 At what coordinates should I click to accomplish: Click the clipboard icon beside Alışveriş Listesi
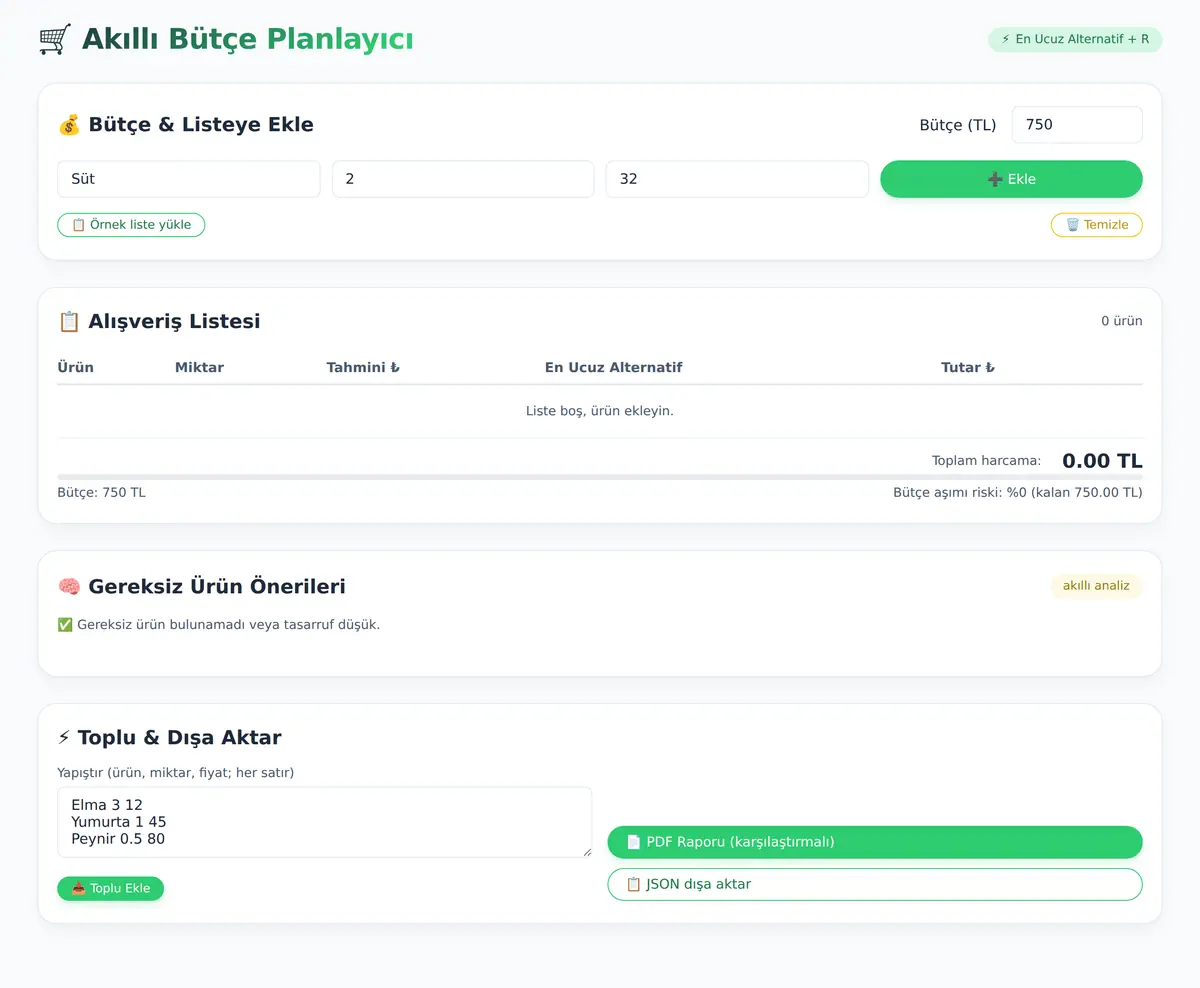69,321
